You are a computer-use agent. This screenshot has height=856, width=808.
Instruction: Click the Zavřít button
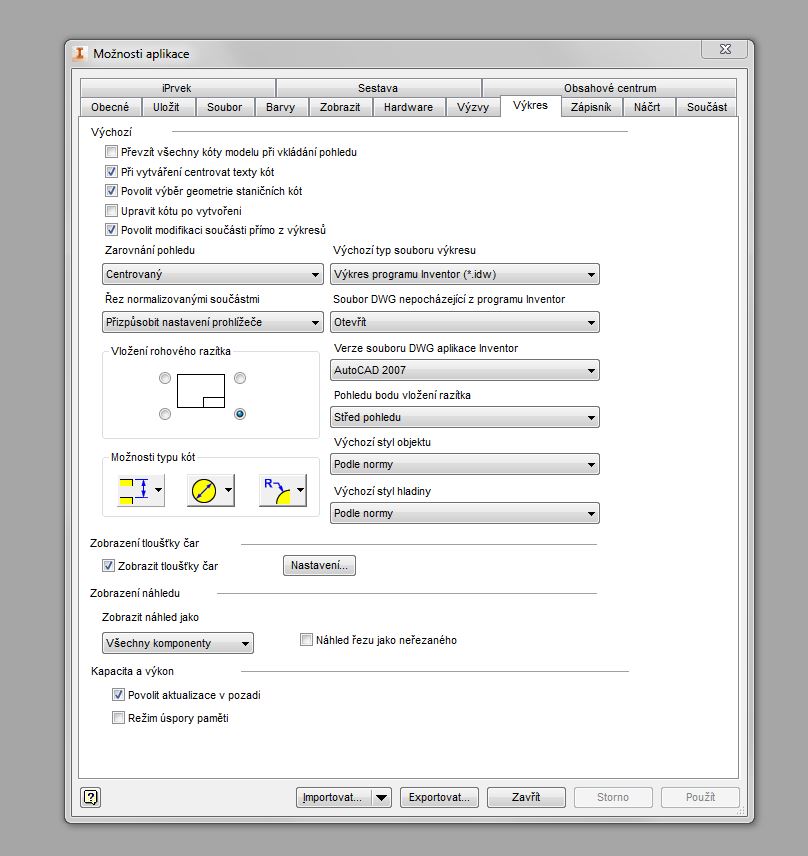click(526, 798)
